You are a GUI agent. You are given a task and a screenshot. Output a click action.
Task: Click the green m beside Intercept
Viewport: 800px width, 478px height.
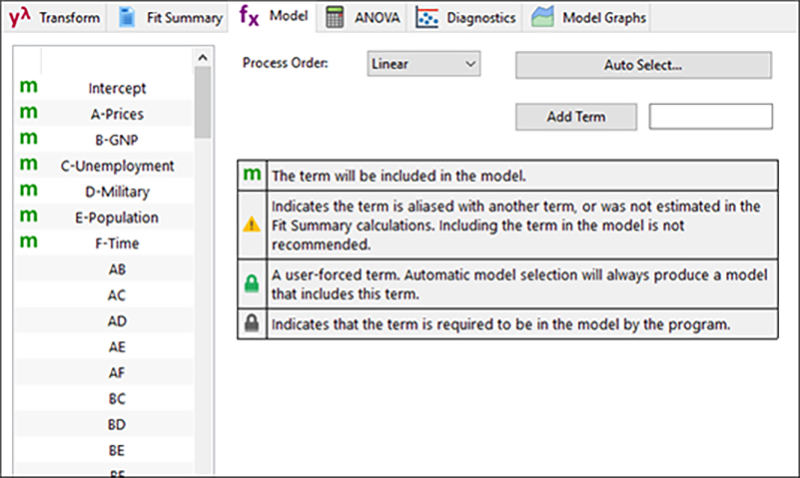[x=28, y=88]
